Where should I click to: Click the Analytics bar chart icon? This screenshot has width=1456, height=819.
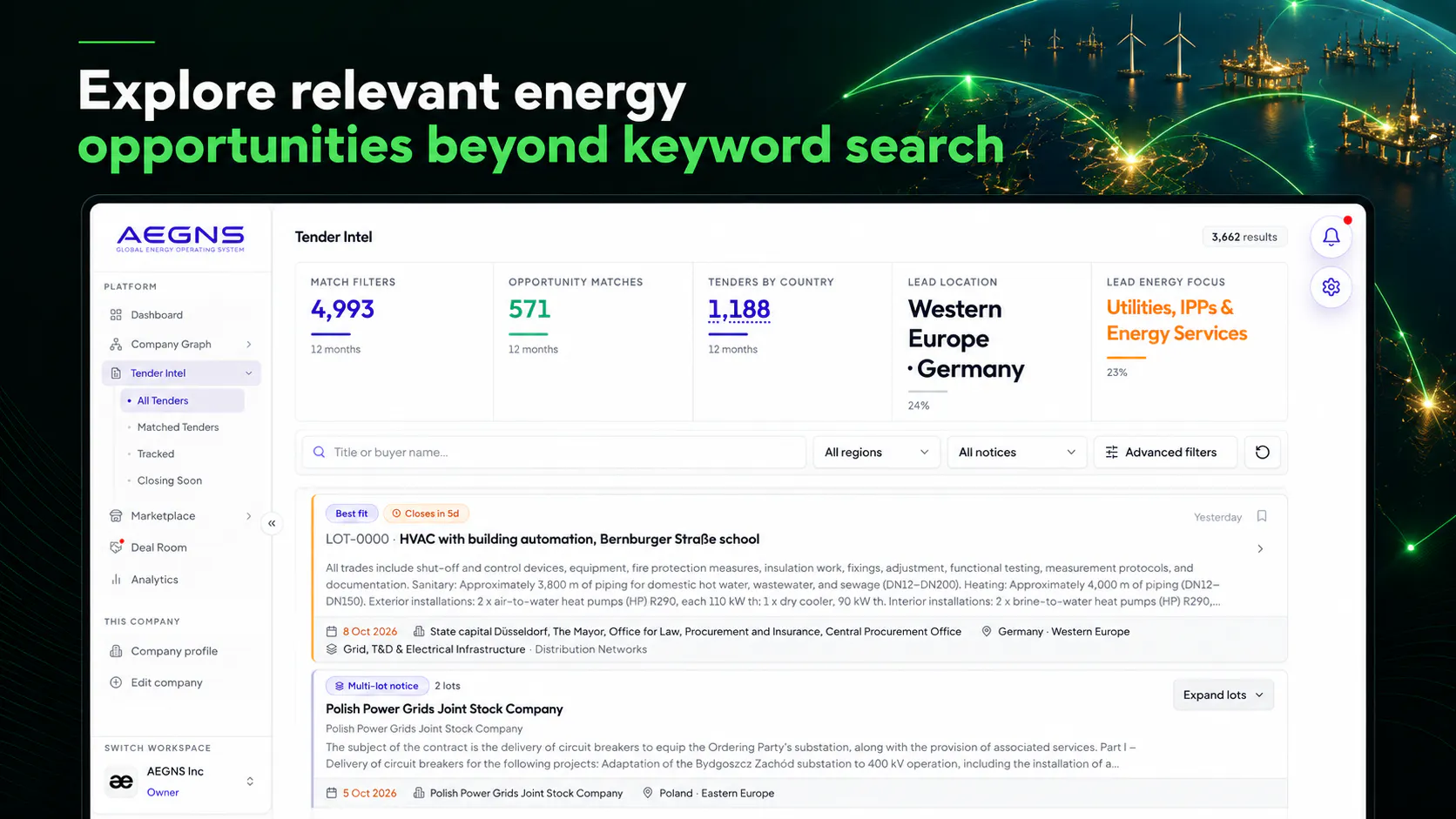(x=116, y=580)
